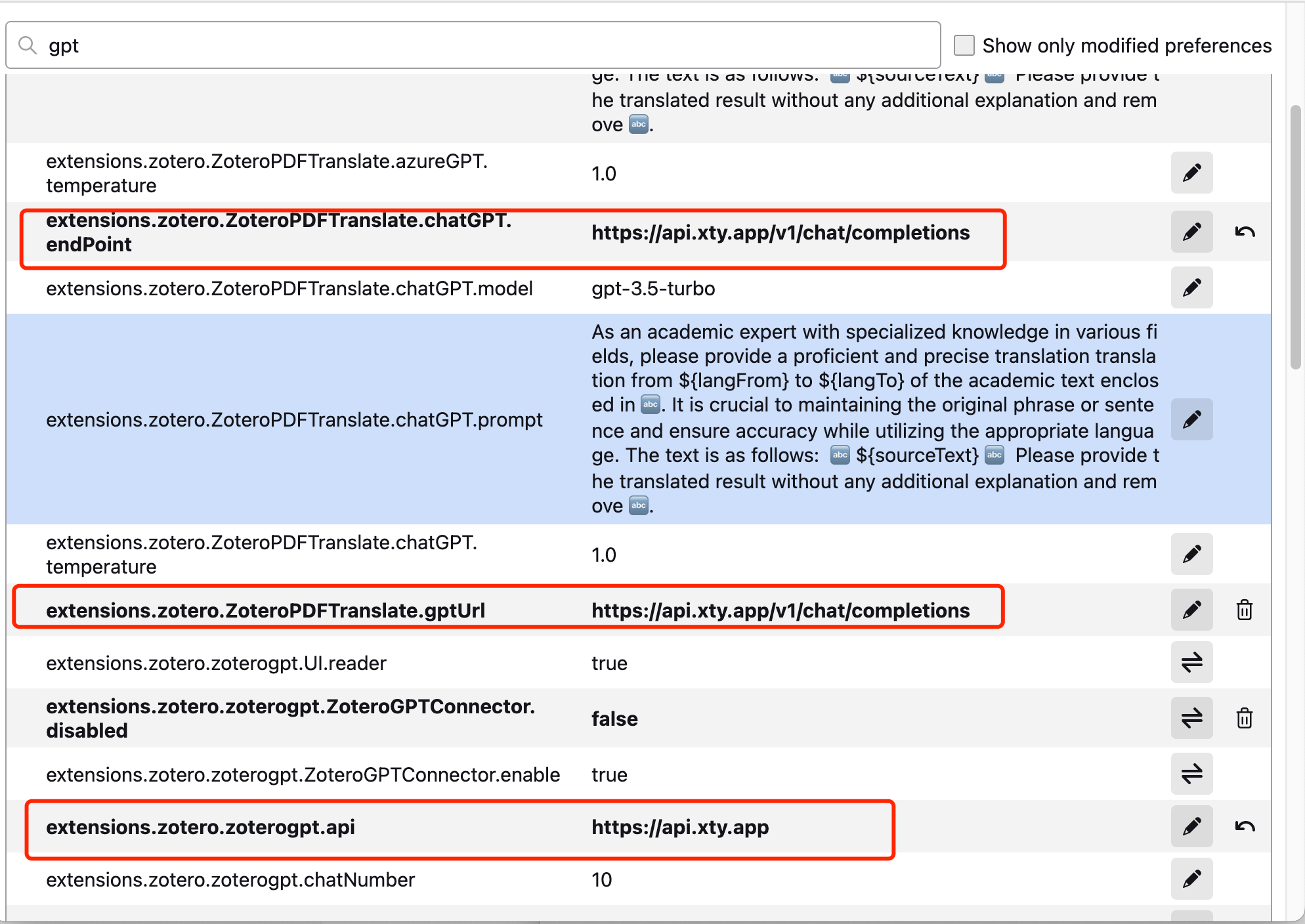Viewport: 1305px width, 924px height.
Task: Revert chatGPT.endPoint to its default value
Action: (x=1245, y=232)
